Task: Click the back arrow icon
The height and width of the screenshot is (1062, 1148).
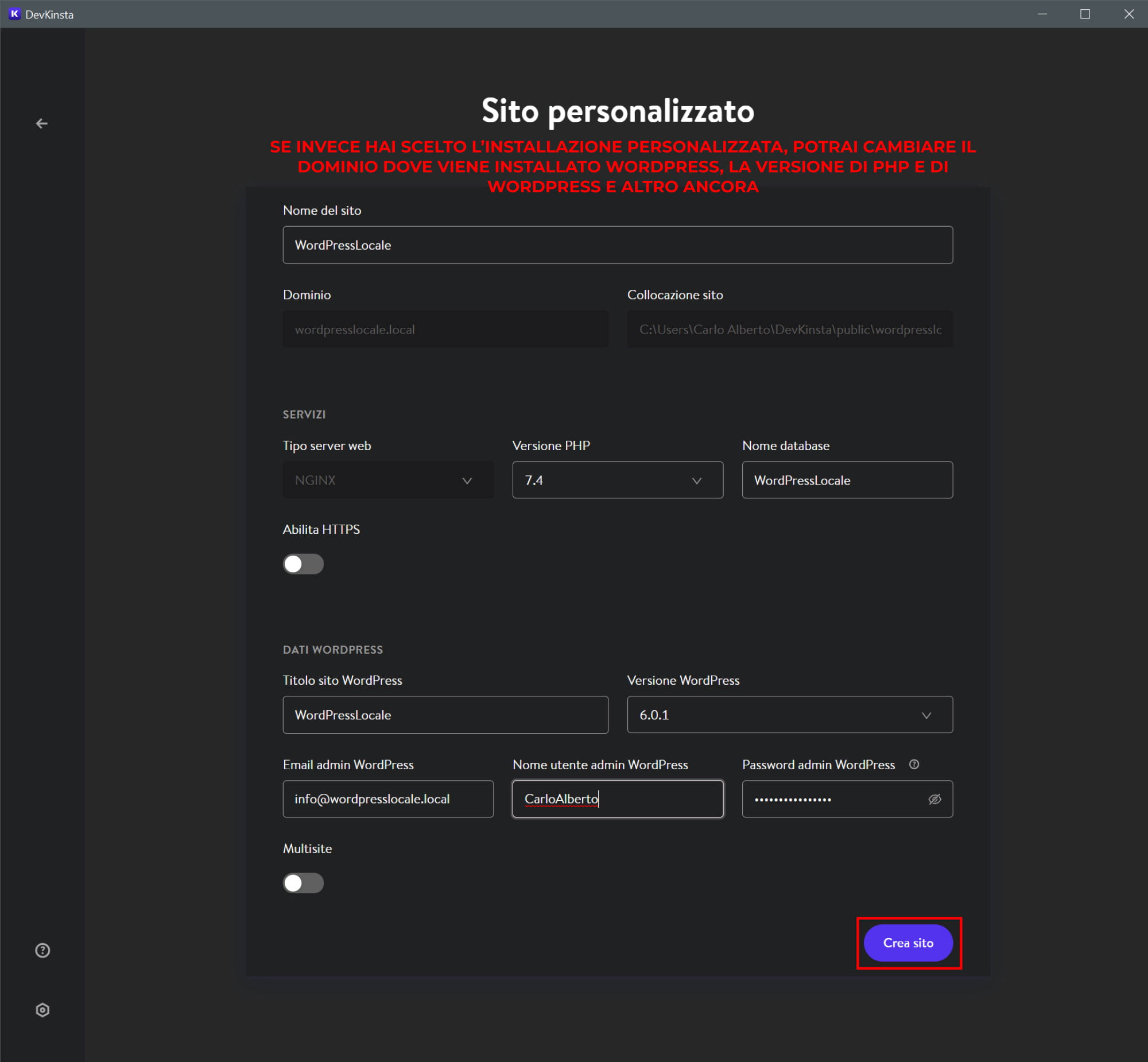Action: coord(41,123)
